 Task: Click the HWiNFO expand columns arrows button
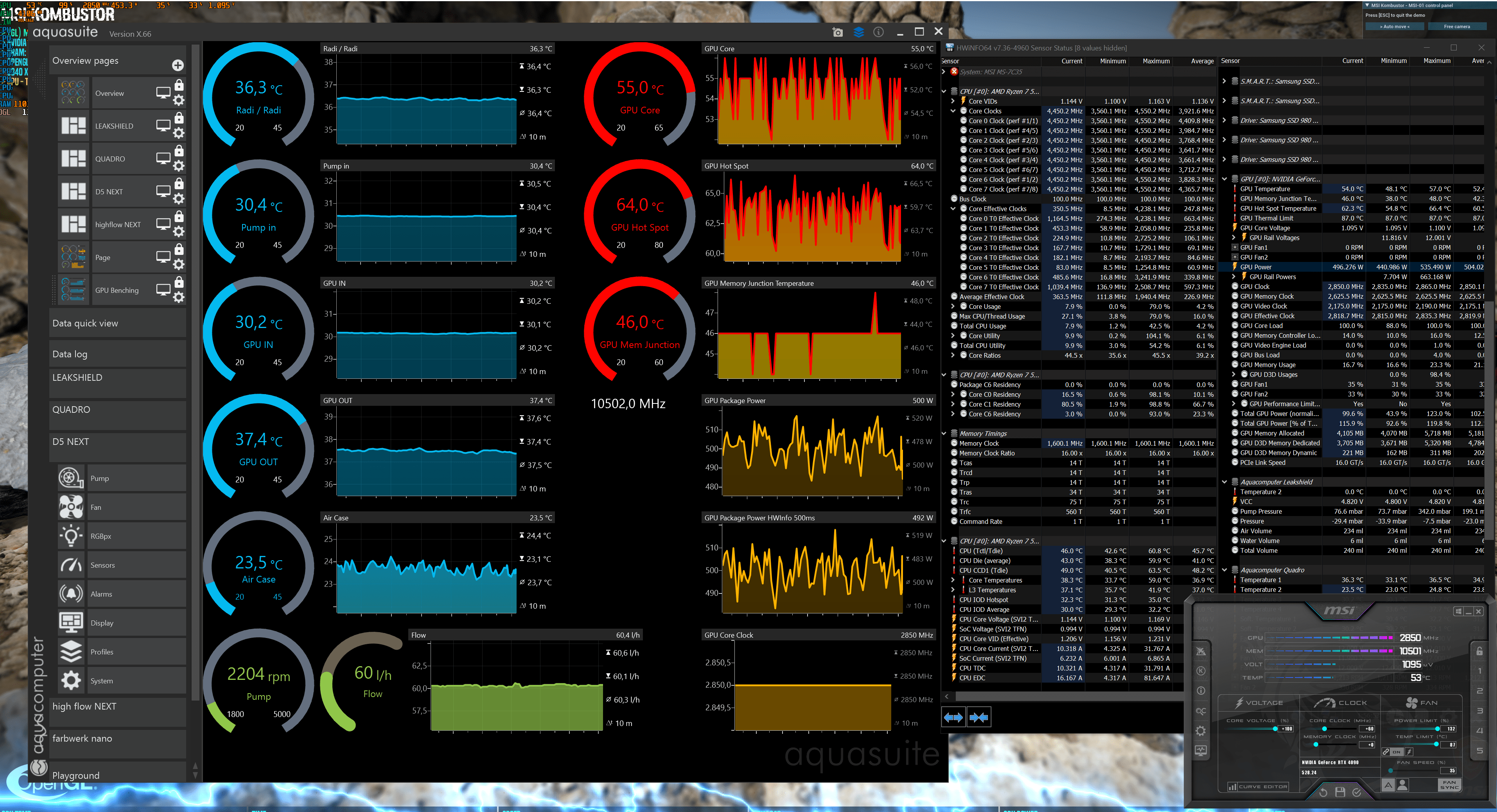[953, 717]
